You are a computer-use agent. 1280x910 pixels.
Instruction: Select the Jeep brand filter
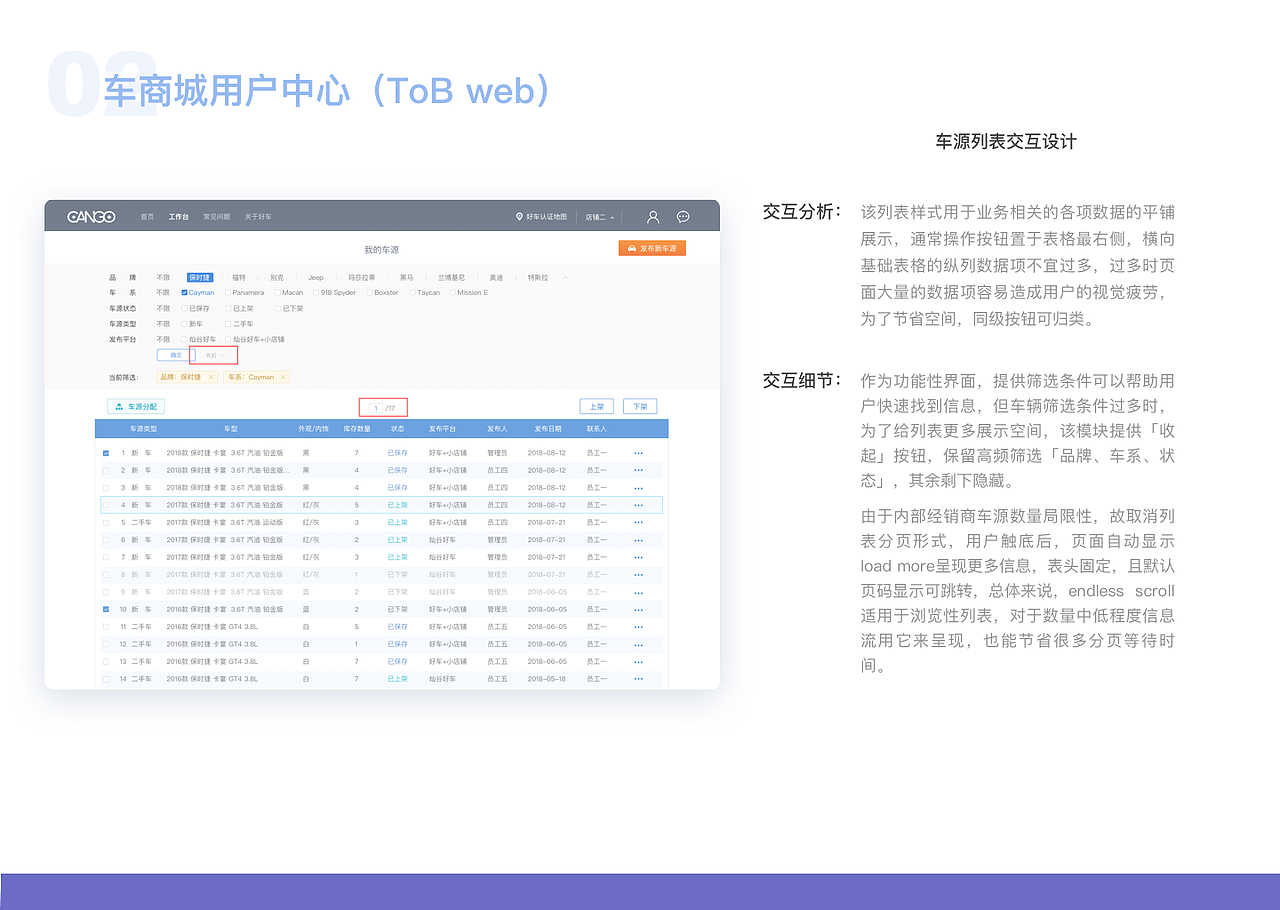click(315, 277)
